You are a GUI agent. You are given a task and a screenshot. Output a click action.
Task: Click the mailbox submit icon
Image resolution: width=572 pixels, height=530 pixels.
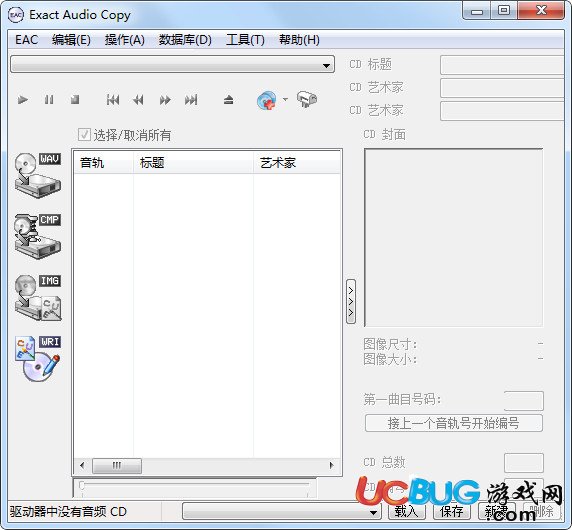[307, 99]
